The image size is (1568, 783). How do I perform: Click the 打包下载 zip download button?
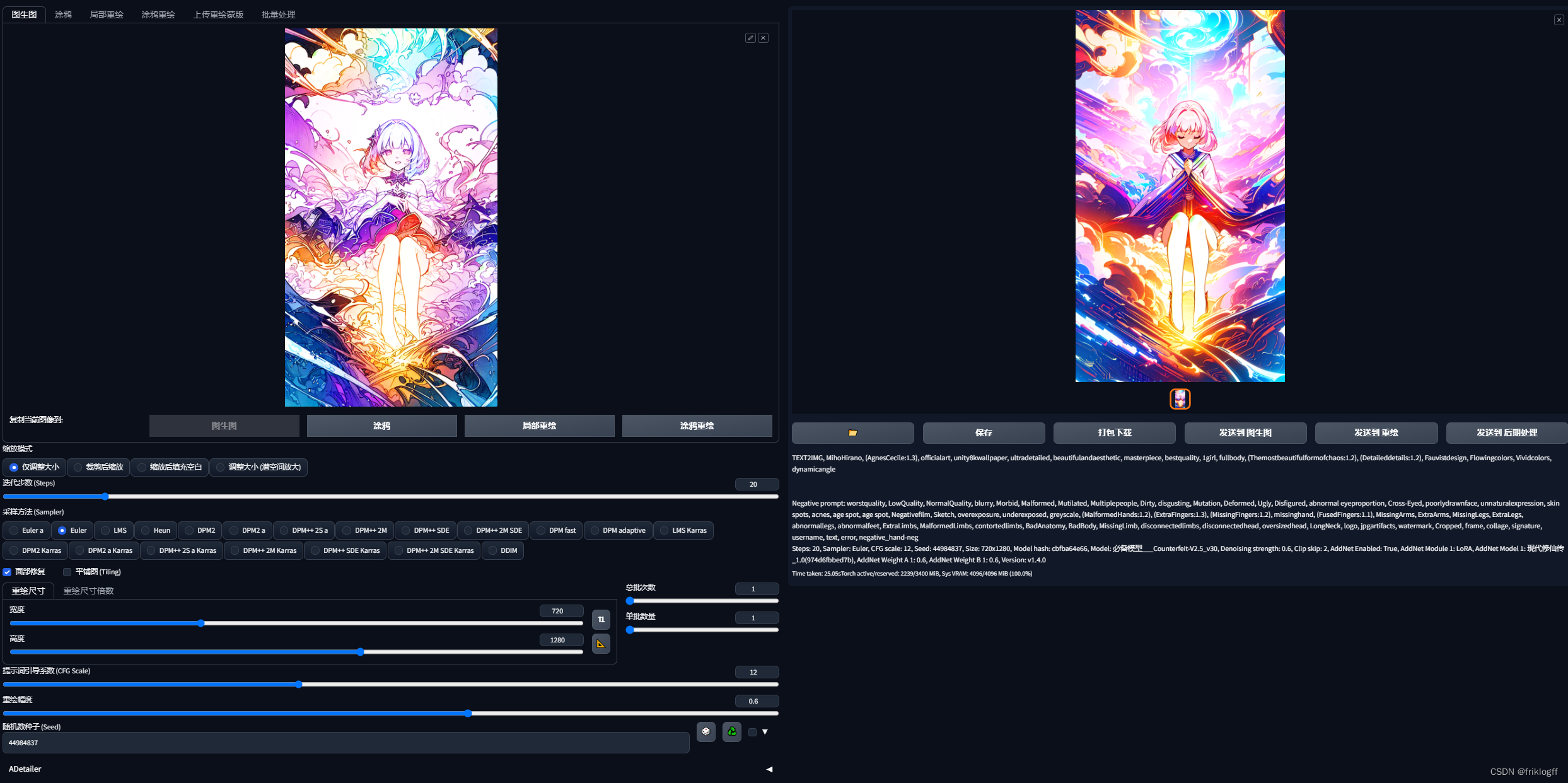(1114, 433)
